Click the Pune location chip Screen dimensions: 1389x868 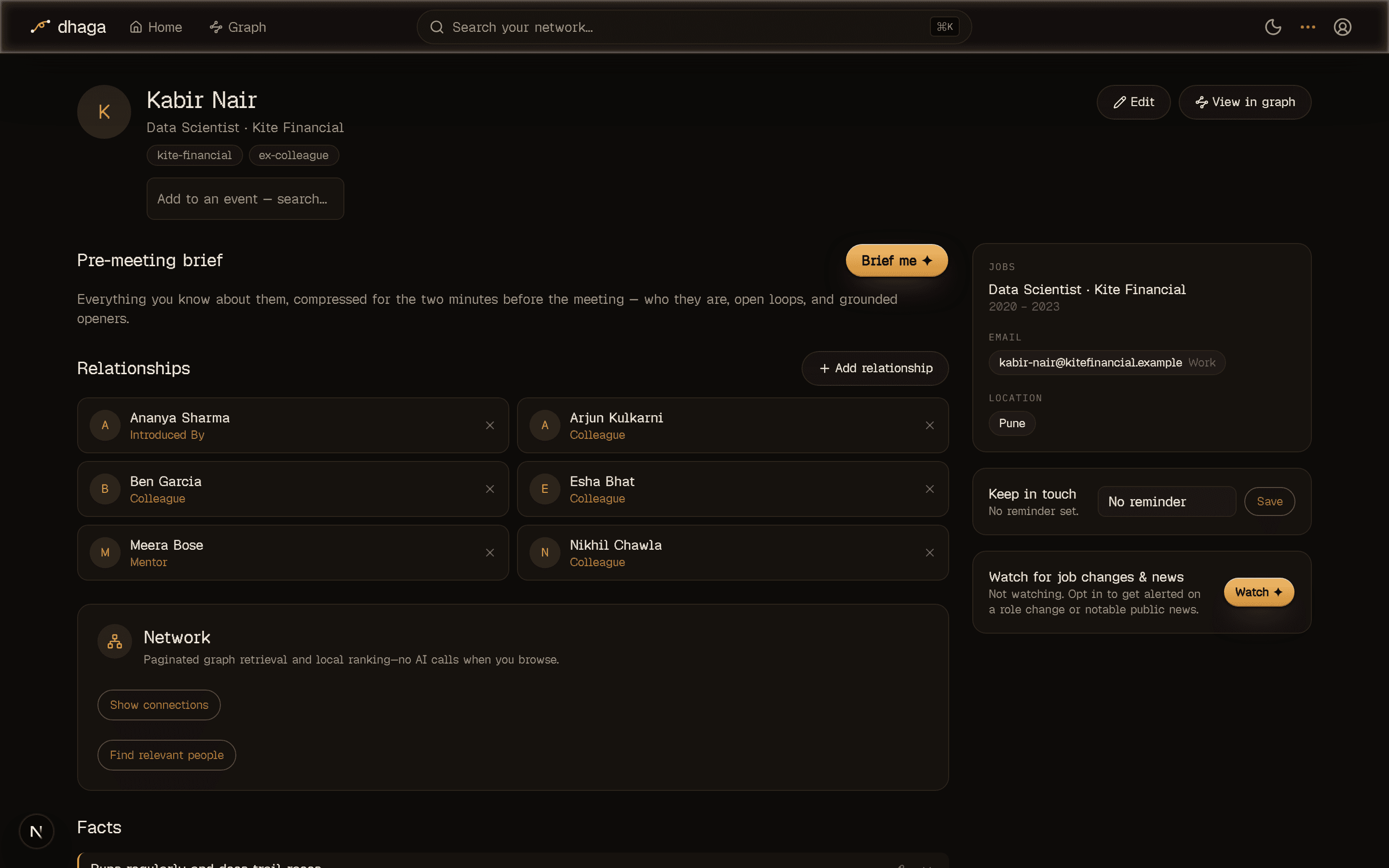(x=1012, y=424)
